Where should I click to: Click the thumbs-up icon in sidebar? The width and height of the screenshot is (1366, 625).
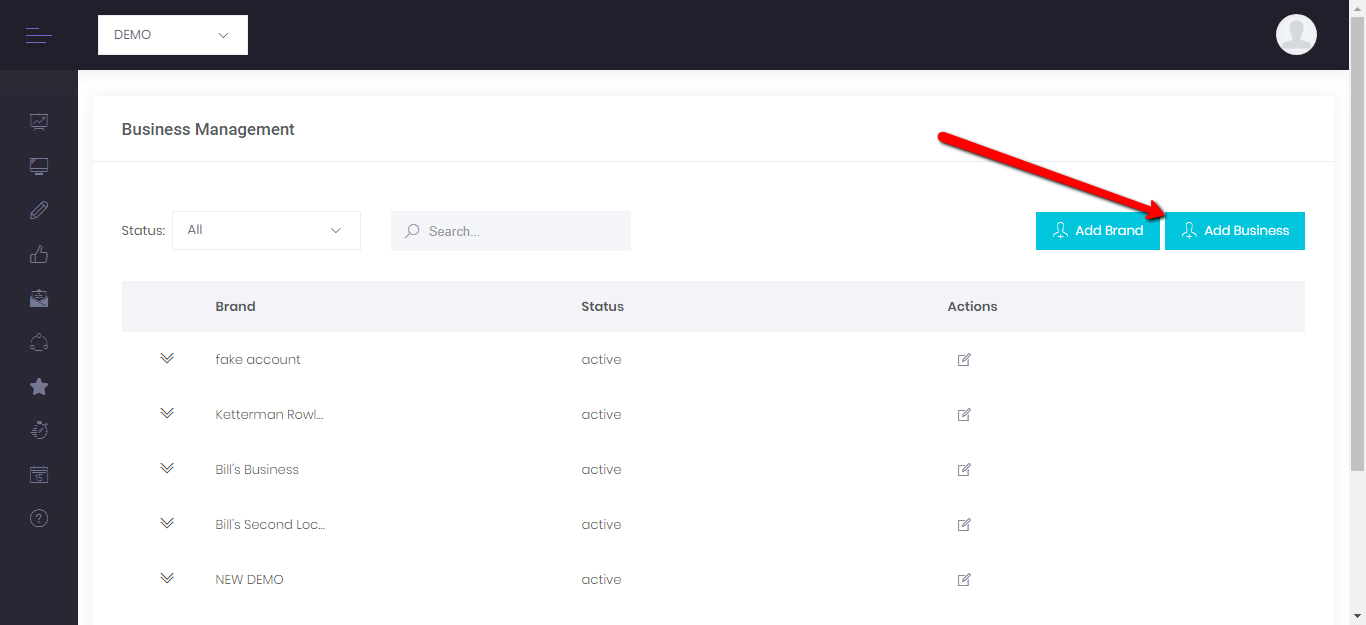39,254
